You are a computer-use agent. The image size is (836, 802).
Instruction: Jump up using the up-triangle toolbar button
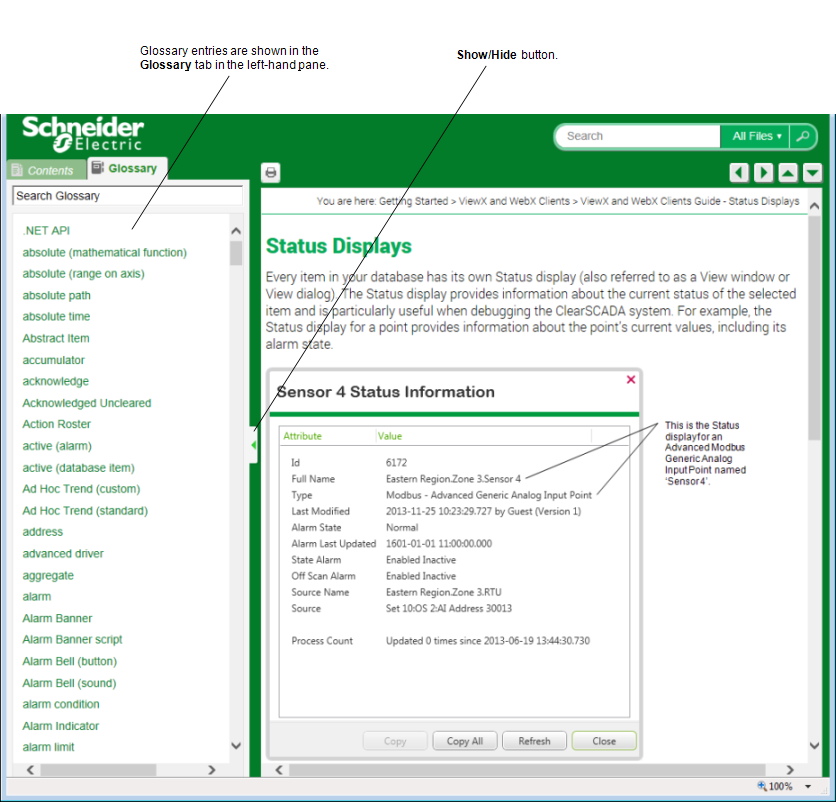pos(788,173)
